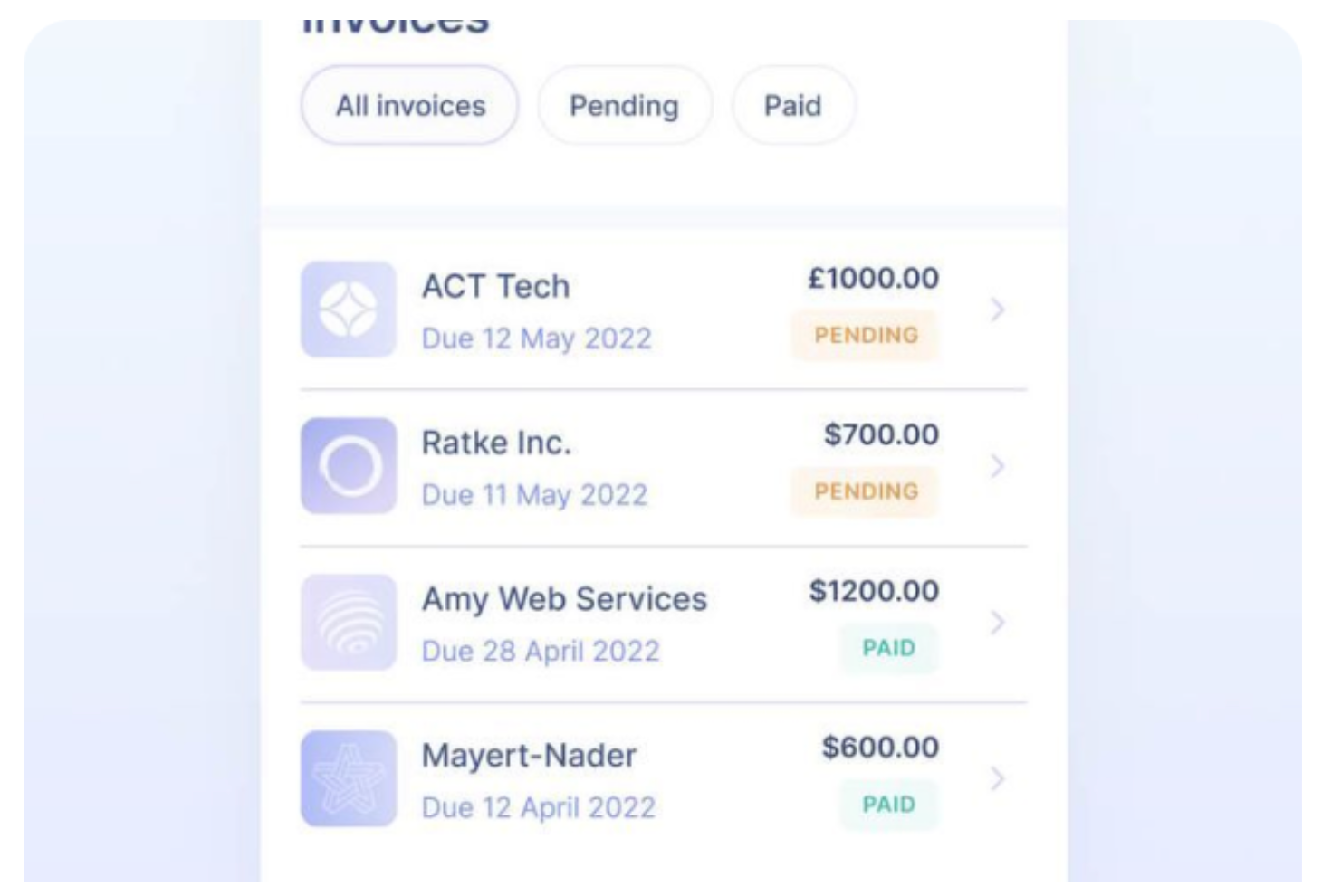This screenshot has width=1322, height=896.
Task: Open the ACT Tech invoice name
Action: (x=496, y=287)
